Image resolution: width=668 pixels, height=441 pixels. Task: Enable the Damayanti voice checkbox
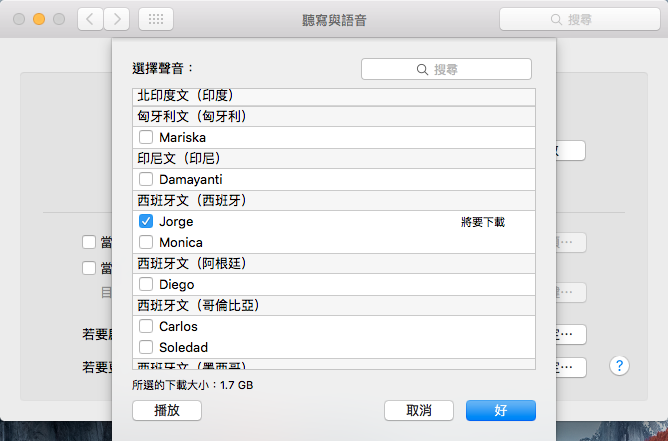[x=146, y=179]
